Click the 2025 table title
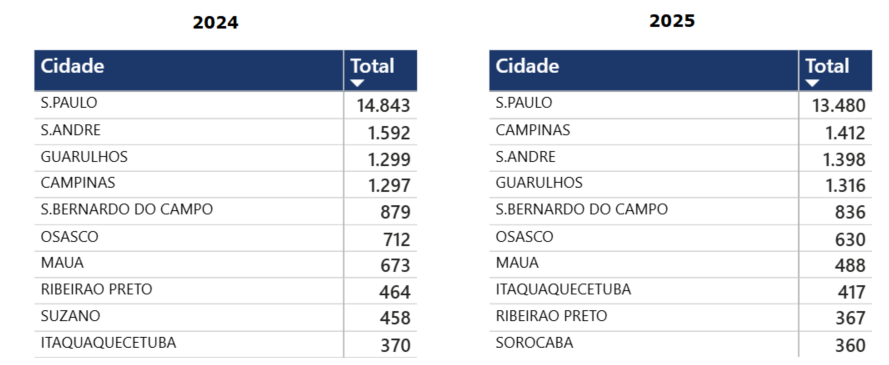This screenshot has height=365, width=889. point(672,21)
